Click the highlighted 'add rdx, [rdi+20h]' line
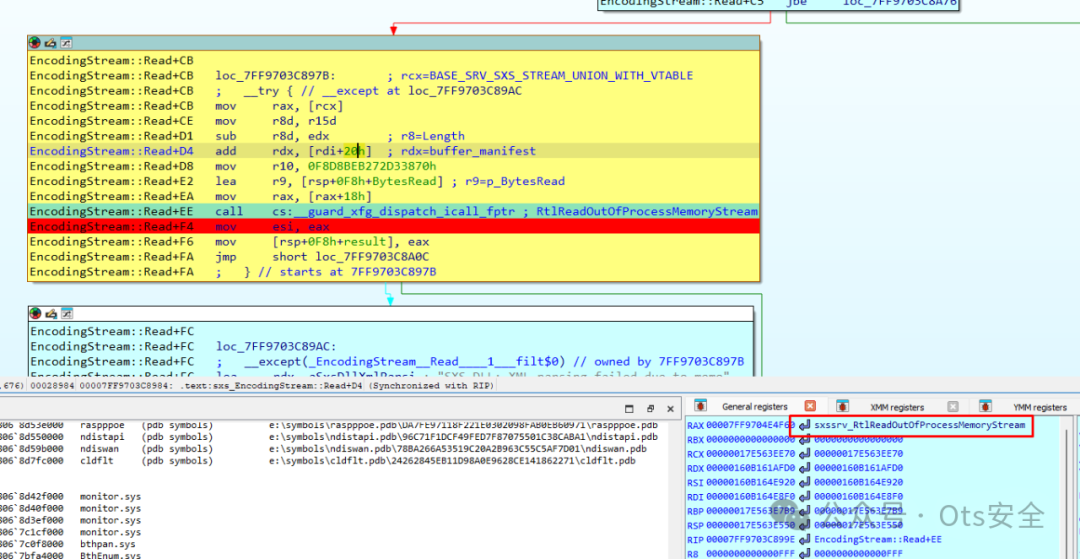The image size is (1080, 559). click(x=393, y=151)
